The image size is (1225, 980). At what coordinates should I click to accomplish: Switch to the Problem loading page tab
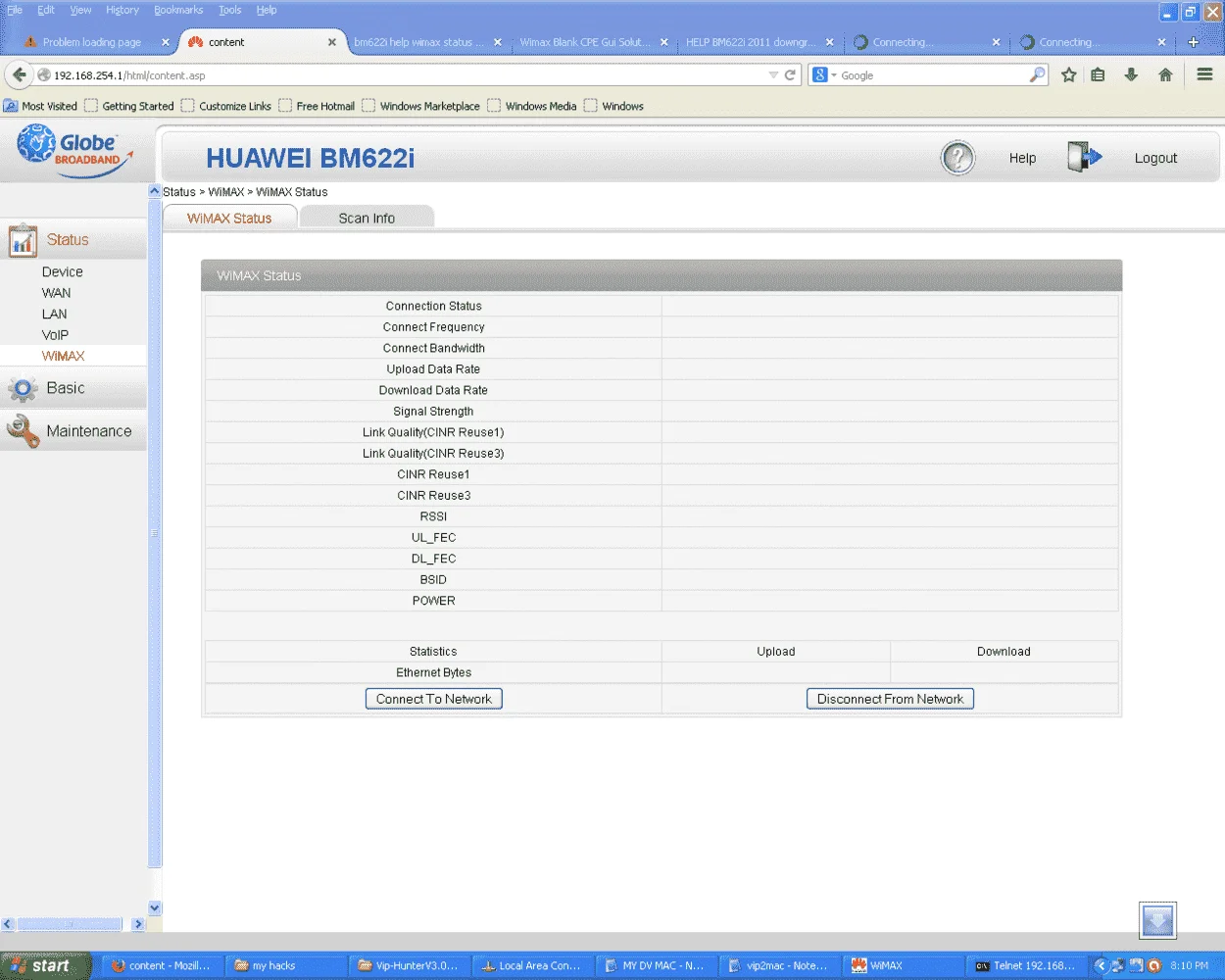tap(92, 42)
